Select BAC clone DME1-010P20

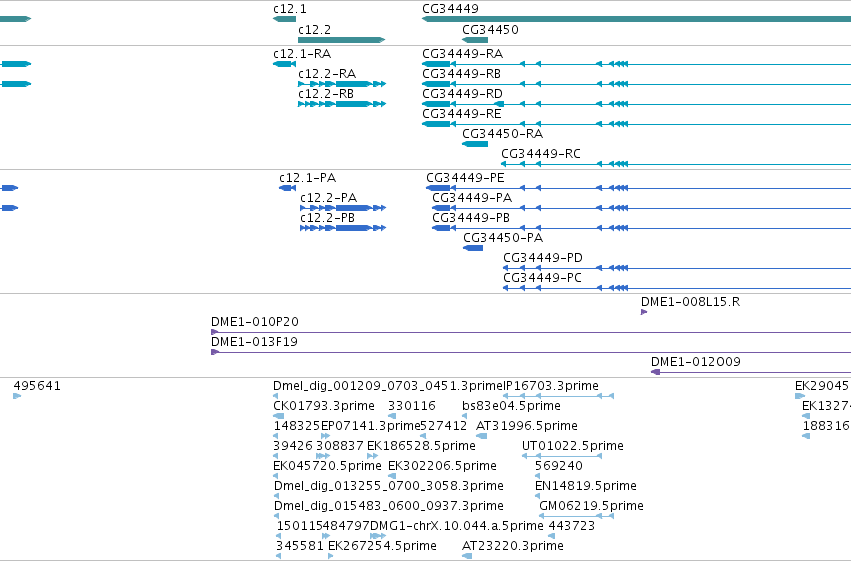531,332
